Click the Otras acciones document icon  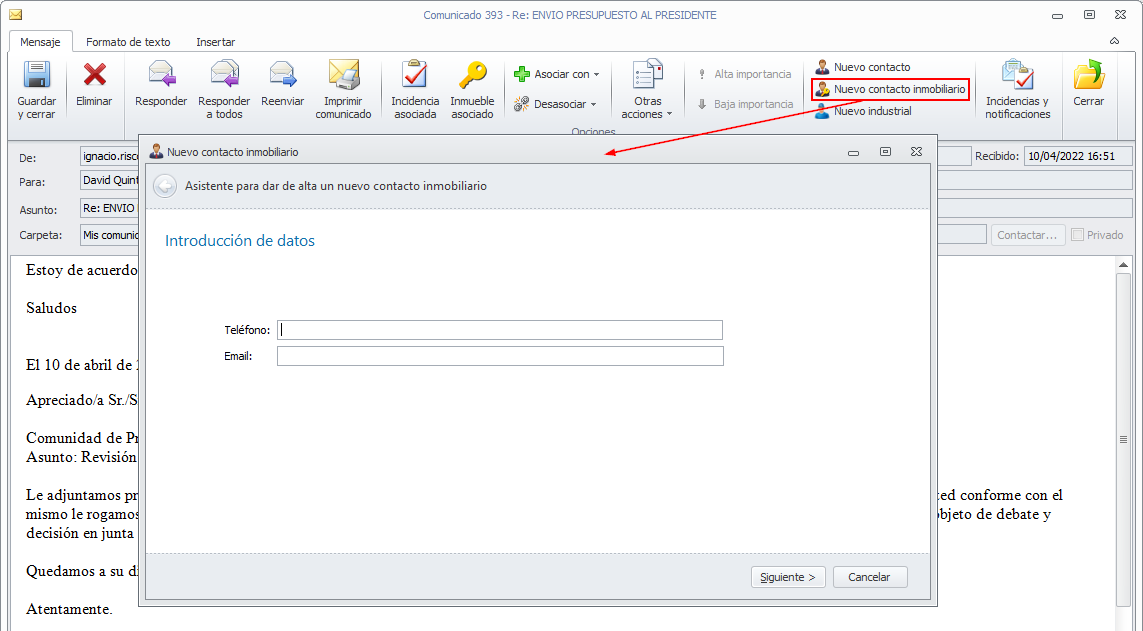pyautogui.click(x=647, y=74)
